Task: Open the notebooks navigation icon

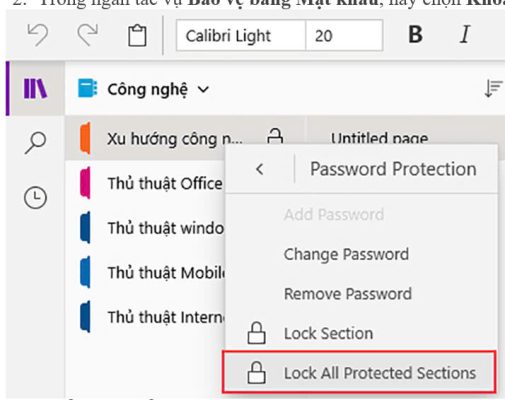Action: 35,88
